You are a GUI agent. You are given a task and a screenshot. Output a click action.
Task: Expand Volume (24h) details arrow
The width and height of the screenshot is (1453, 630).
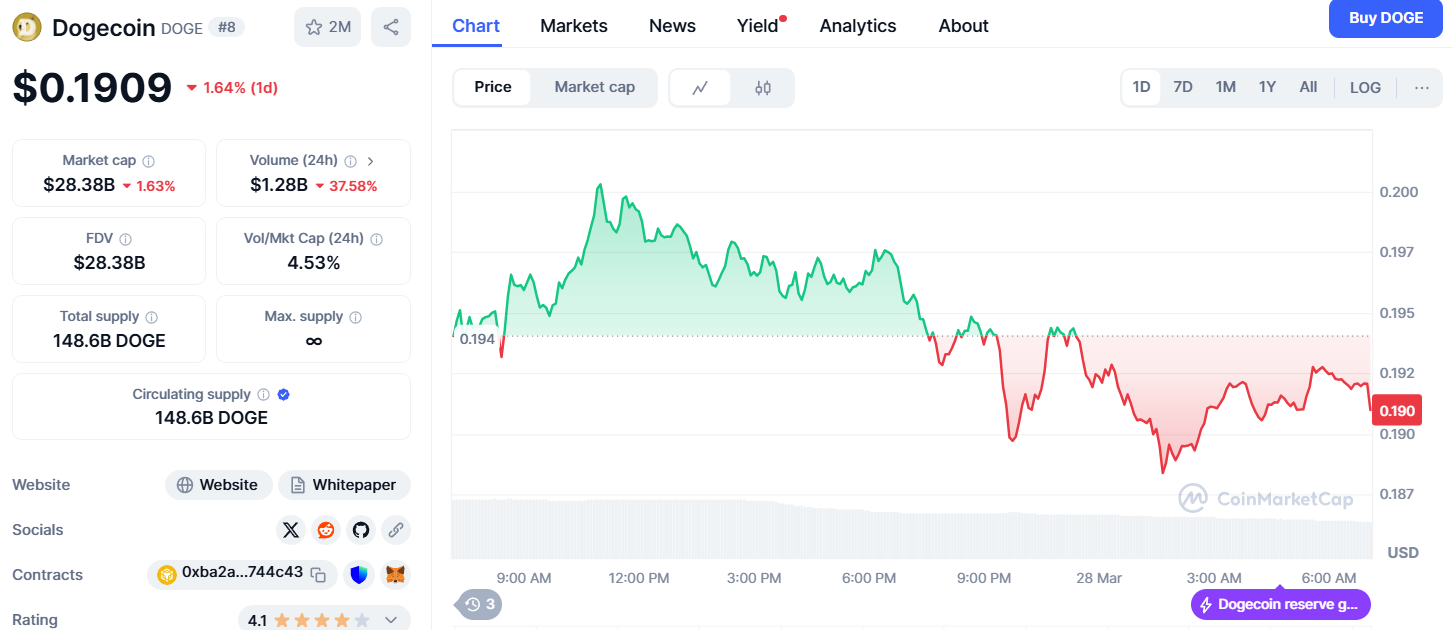point(371,161)
